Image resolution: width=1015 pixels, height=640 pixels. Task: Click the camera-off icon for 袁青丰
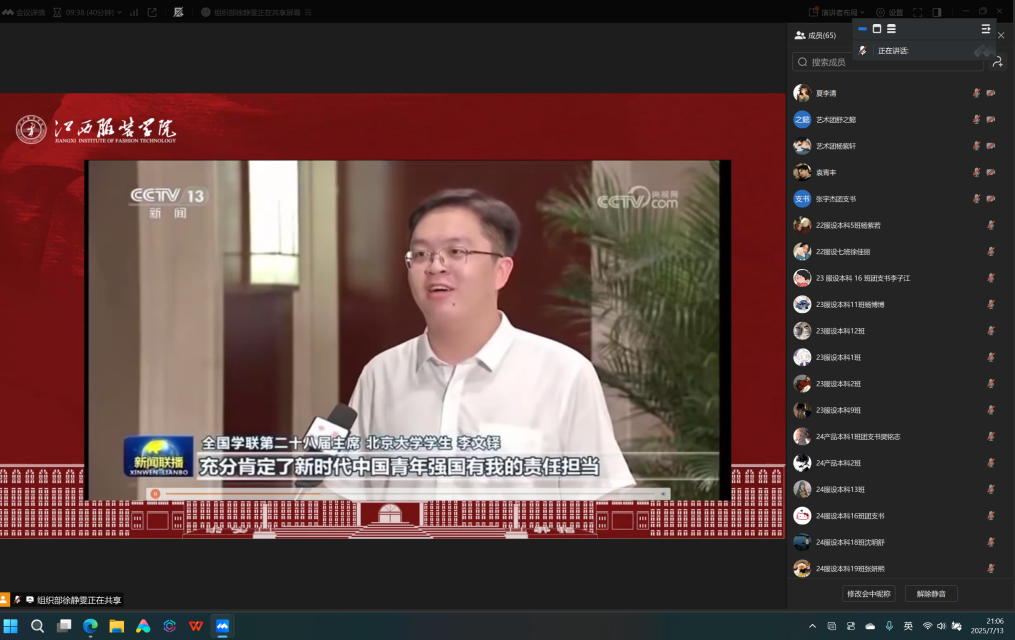coord(991,172)
